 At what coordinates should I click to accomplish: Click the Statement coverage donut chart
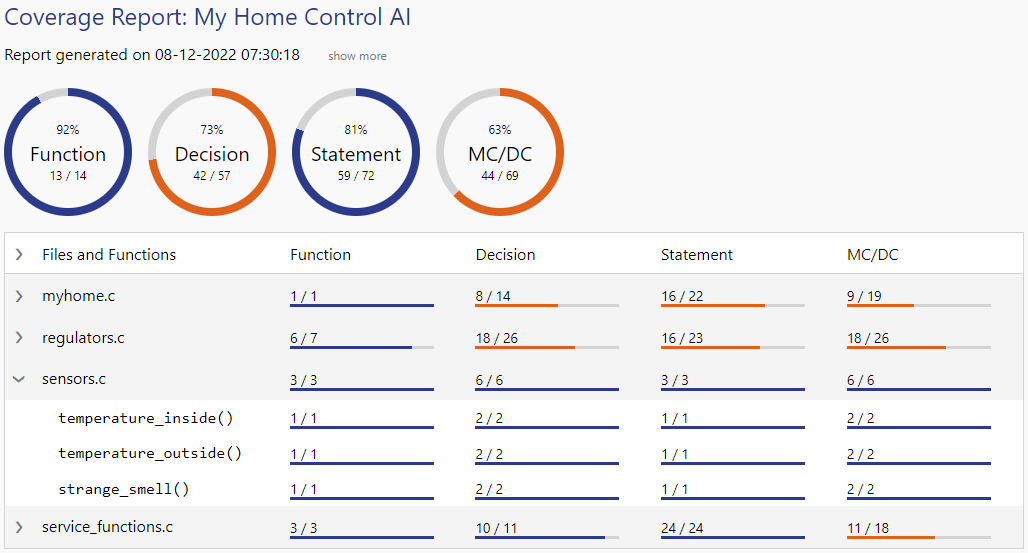click(x=356, y=152)
